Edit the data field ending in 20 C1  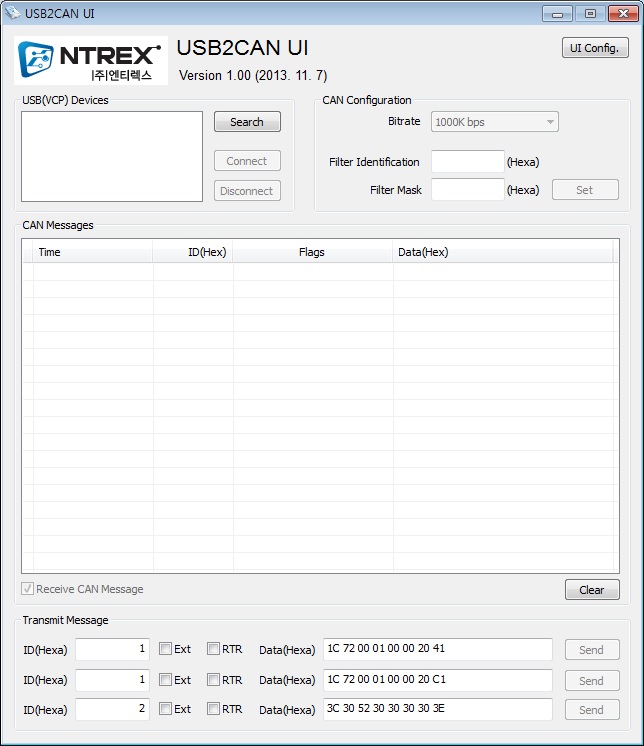(437, 680)
